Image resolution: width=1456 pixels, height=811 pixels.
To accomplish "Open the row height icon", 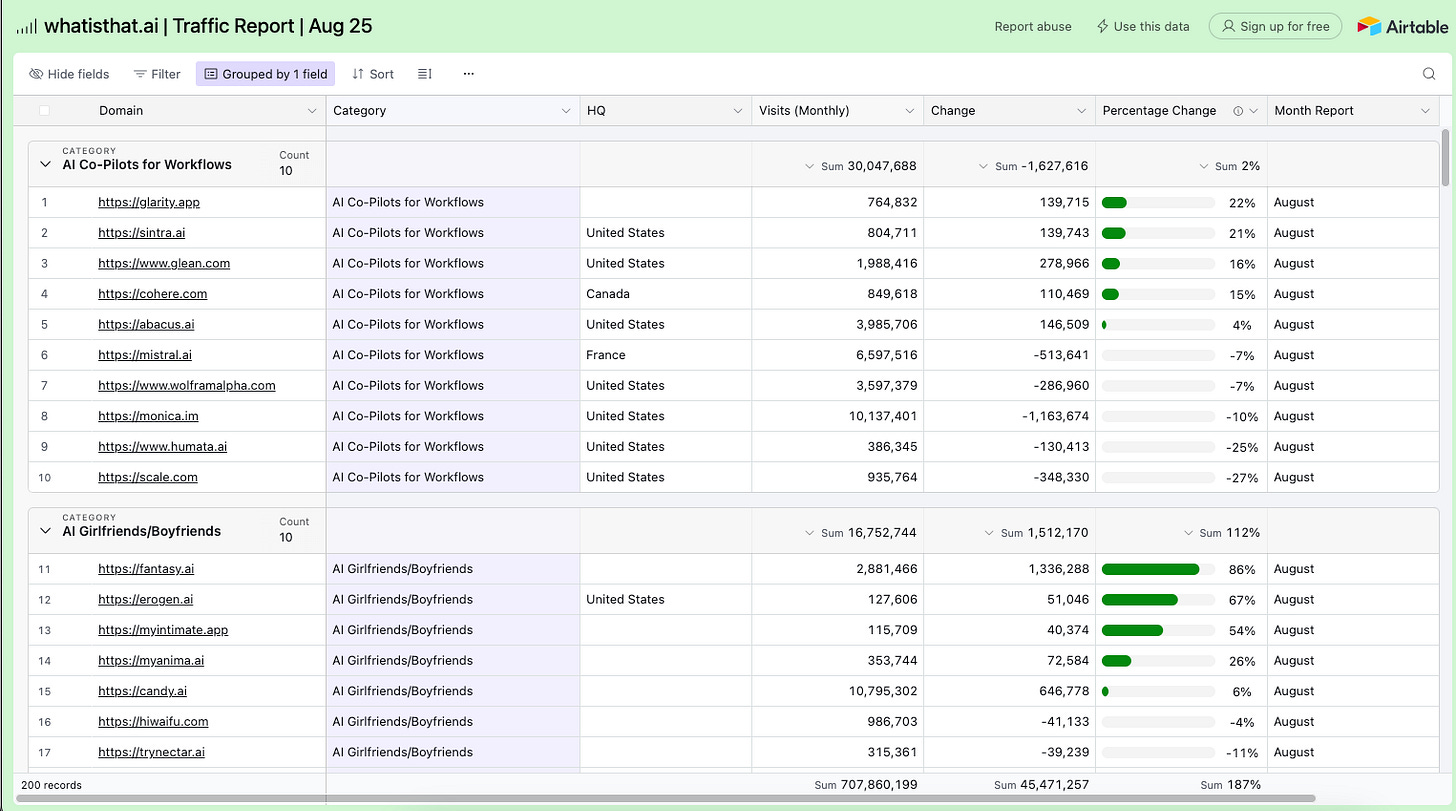I will click(425, 74).
